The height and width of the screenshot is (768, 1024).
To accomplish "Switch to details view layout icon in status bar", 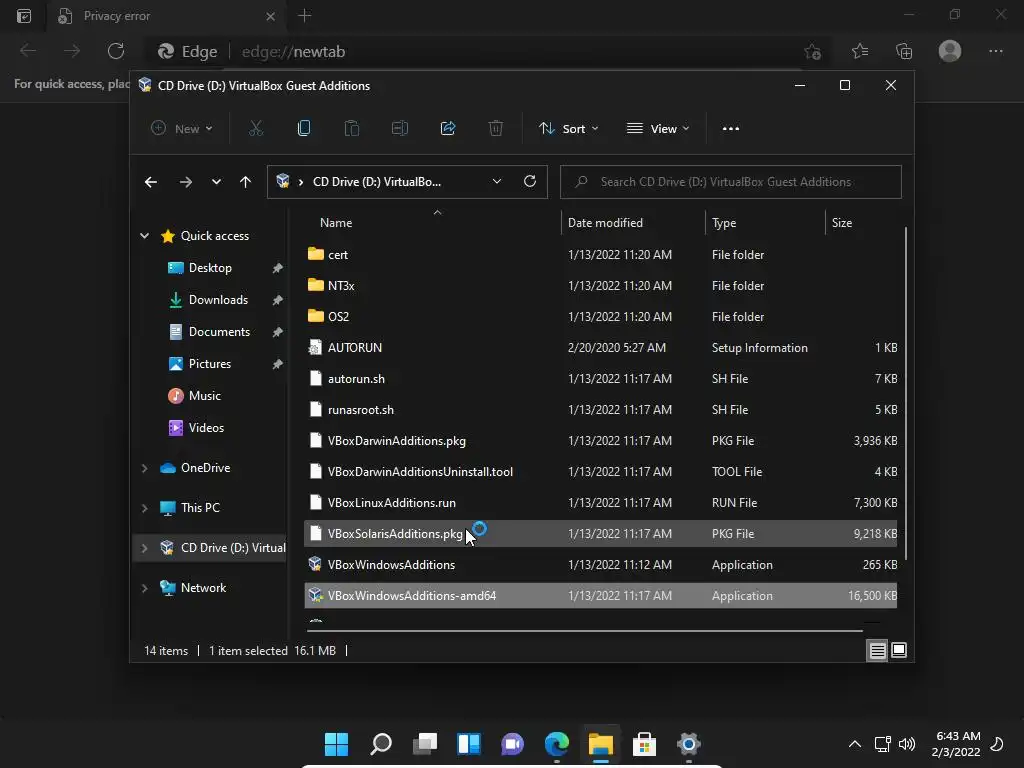I will pyautogui.click(x=877, y=650).
